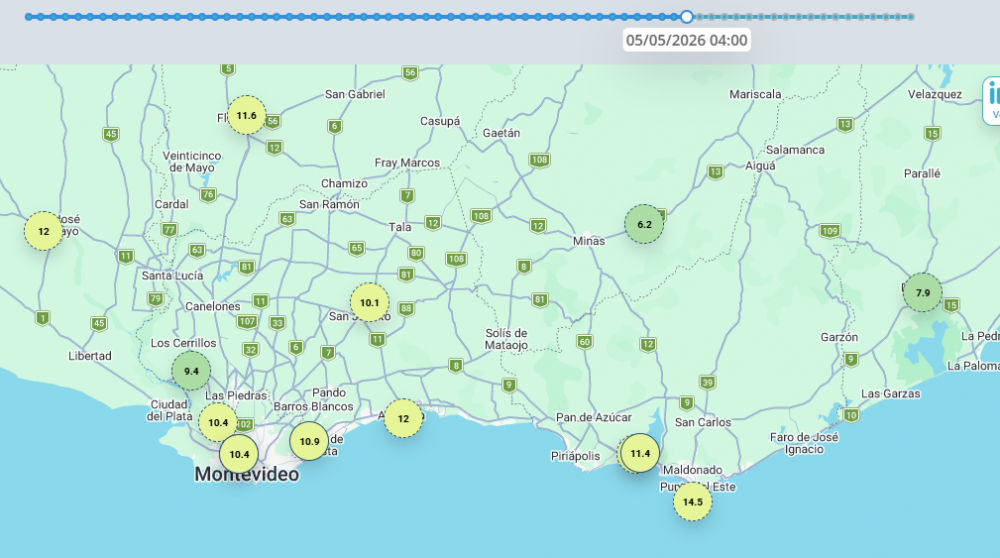Open the 12 marker near San José de Mayo

point(43,231)
